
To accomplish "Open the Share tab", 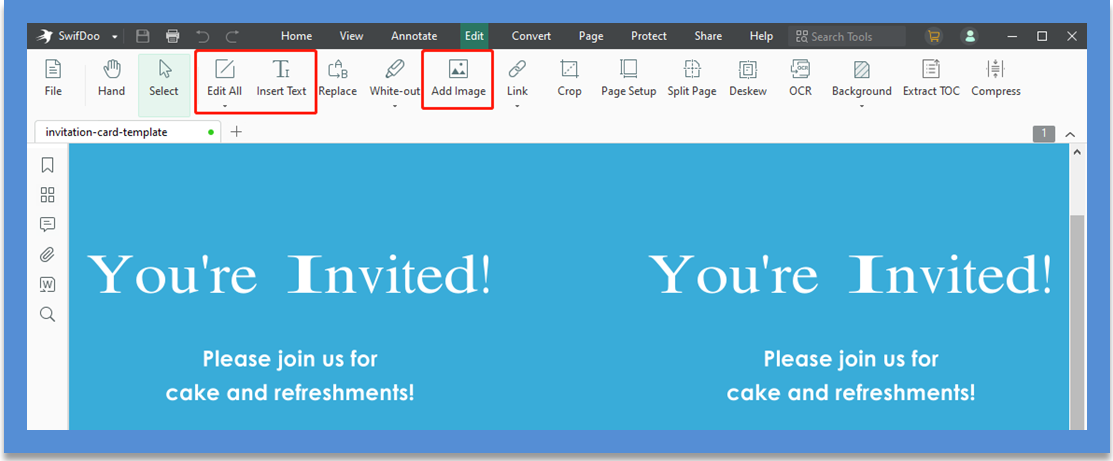I will [x=708, y=36].
